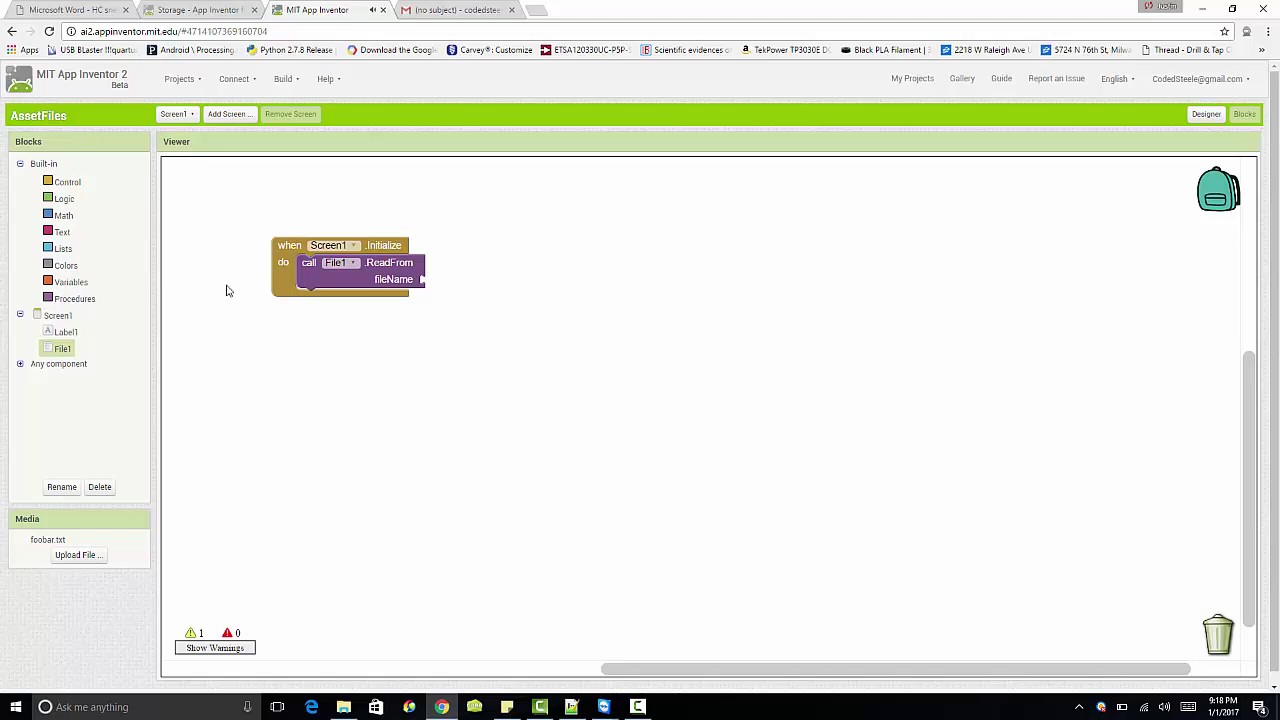Open Task View in the taskbar

point(277,707)
